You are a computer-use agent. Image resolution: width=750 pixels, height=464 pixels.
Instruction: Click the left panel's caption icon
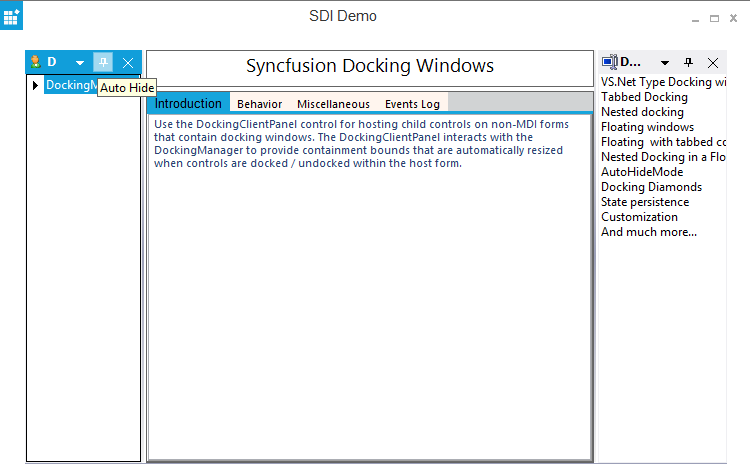tap(36, 62)
